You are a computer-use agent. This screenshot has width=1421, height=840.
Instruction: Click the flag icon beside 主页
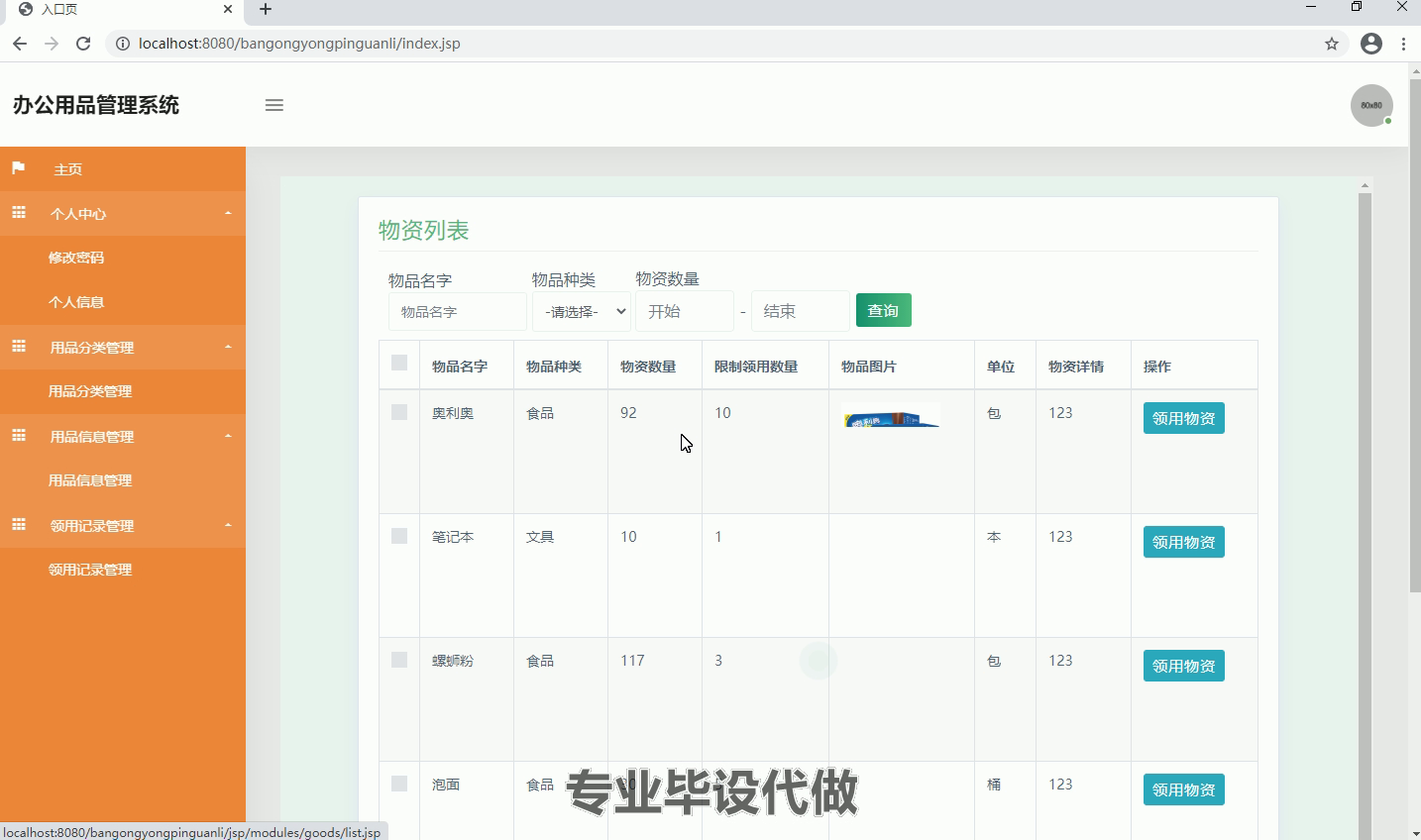tap(18, 168)
